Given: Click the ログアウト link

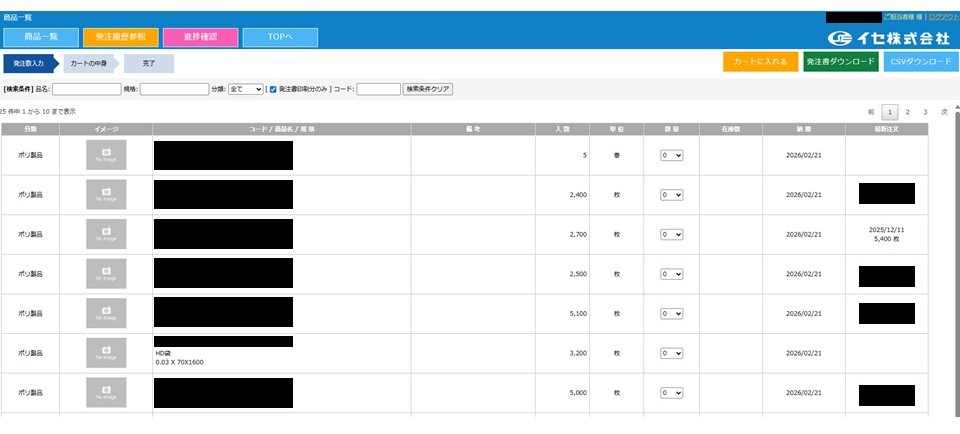Looking at the screenshot, I should (941, 18).
